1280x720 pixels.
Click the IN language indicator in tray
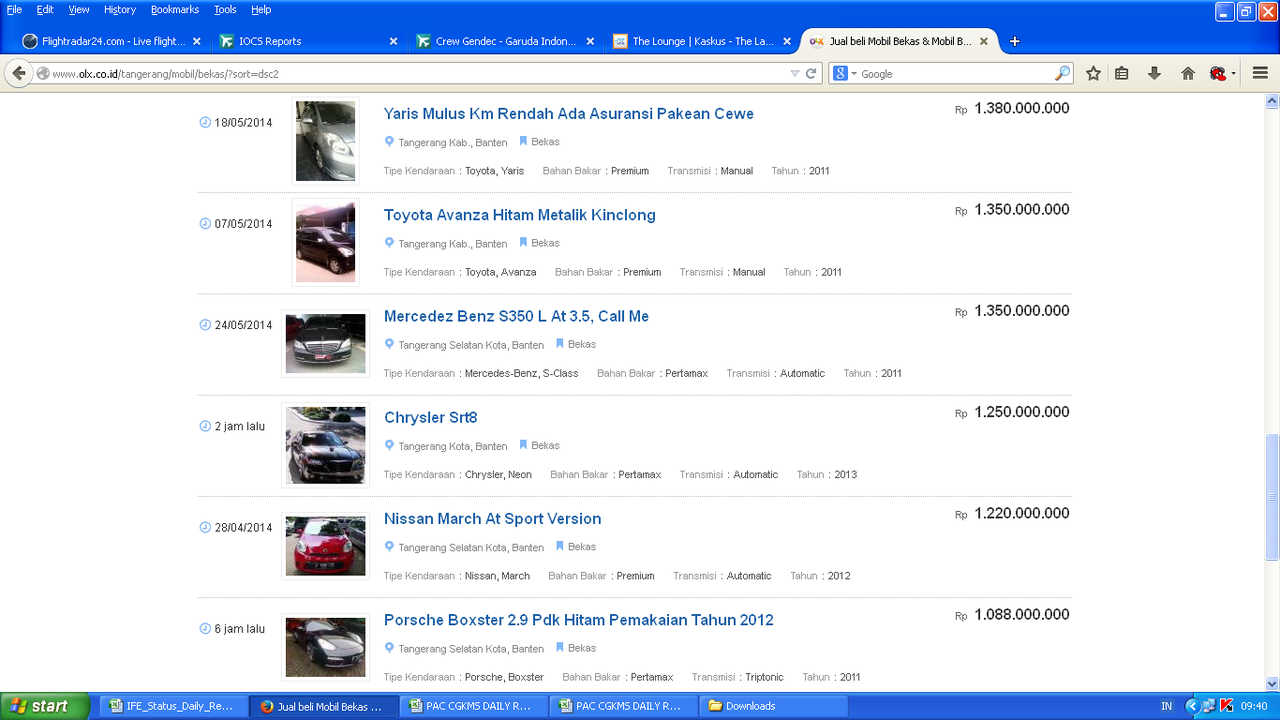click(1166, 706)
